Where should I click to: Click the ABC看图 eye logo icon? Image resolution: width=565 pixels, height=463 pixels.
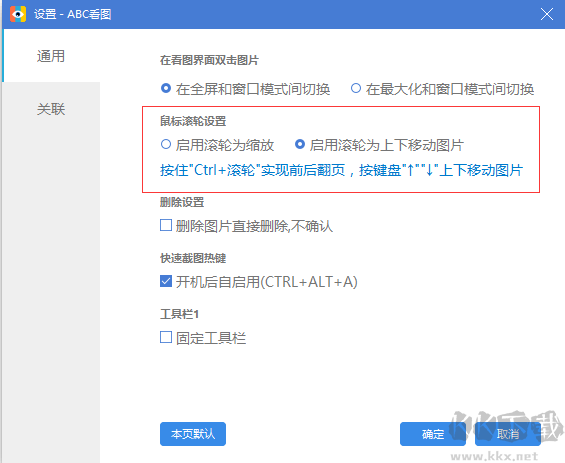point(18,14)
